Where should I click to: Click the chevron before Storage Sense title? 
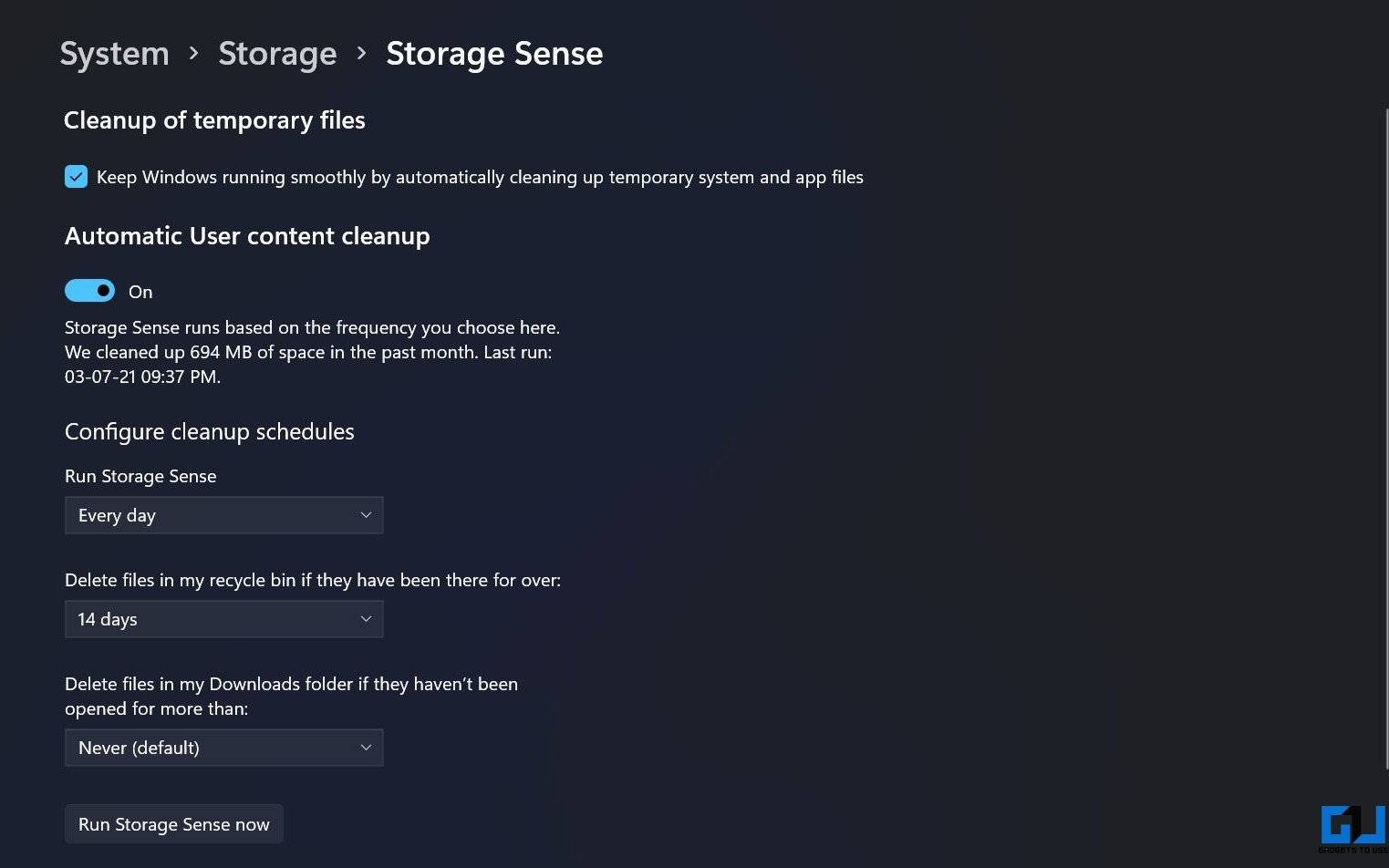point(361,54)
